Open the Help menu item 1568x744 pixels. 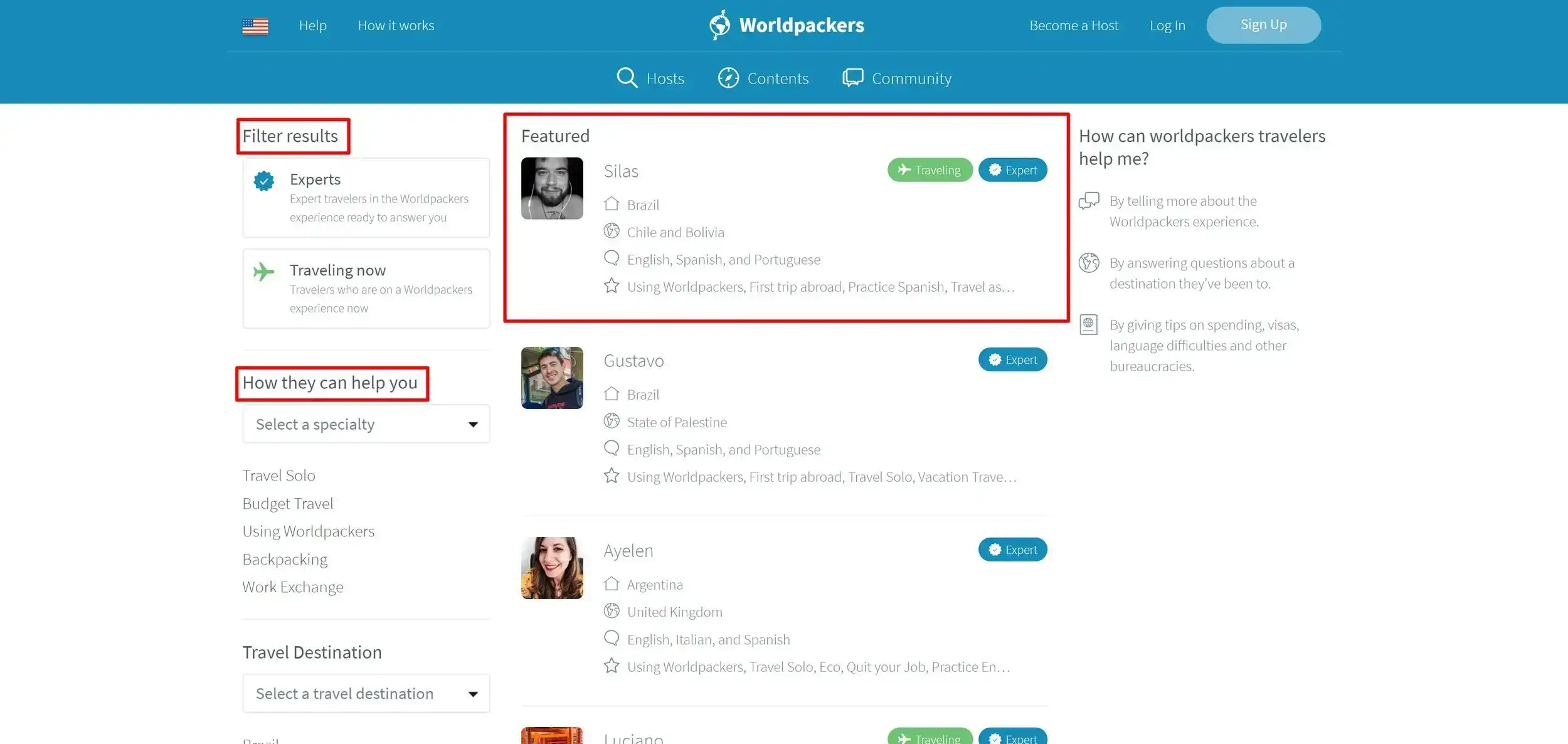[x=312, y=26]
